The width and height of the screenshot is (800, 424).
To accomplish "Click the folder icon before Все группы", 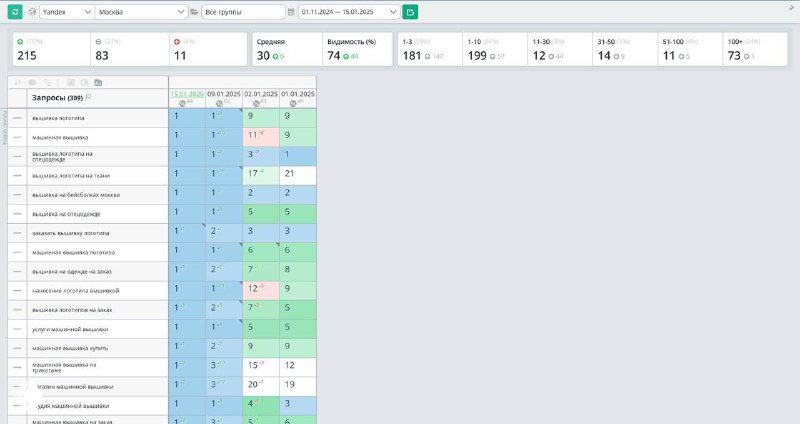I will (194, 12).
